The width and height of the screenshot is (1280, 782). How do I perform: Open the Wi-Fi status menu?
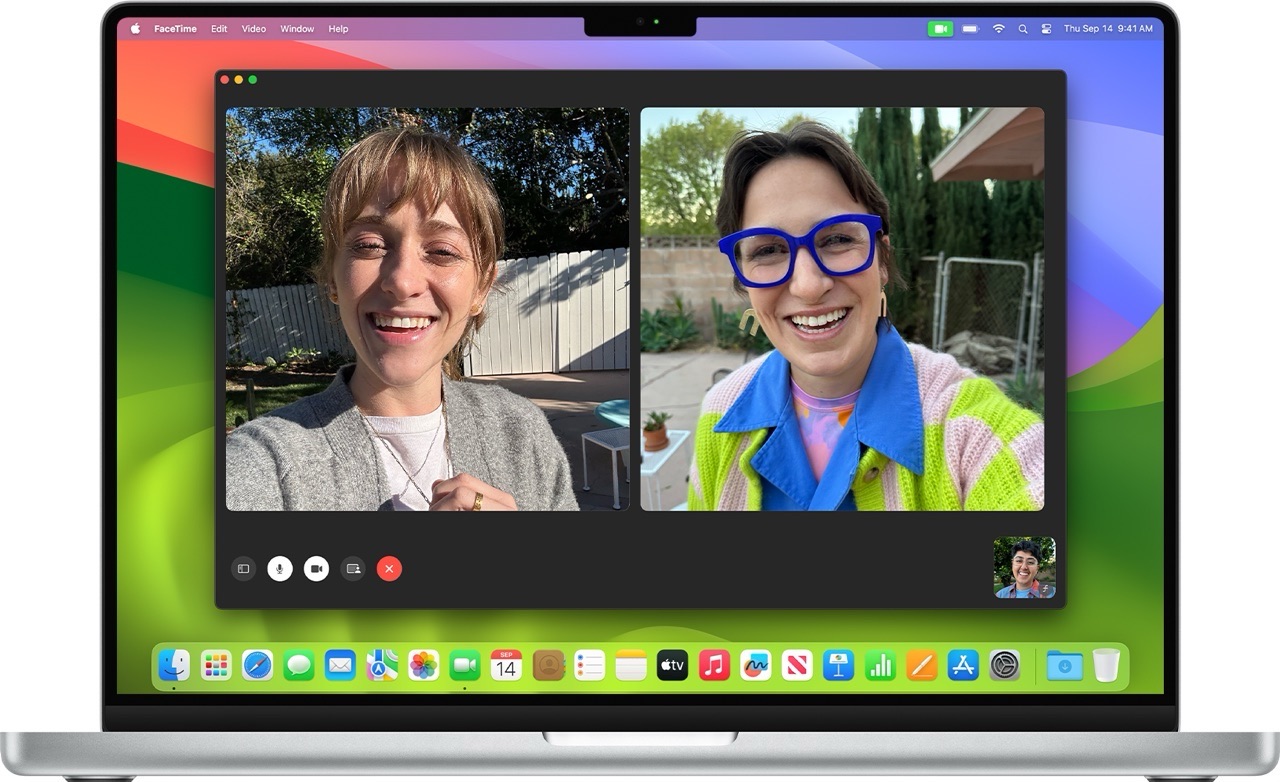point(998,29)
